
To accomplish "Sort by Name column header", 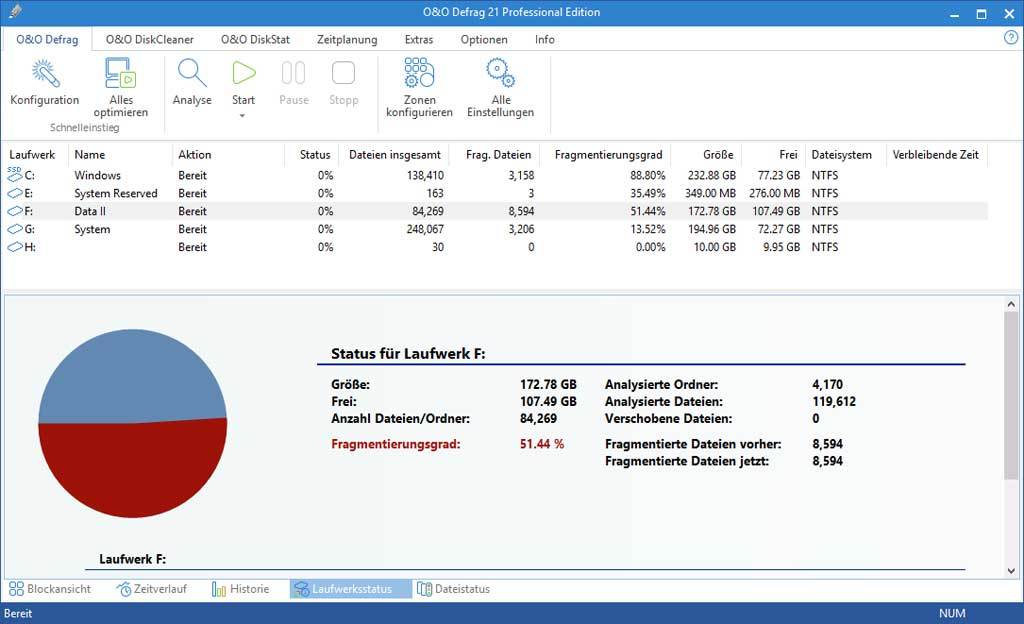I will (89, 155).
